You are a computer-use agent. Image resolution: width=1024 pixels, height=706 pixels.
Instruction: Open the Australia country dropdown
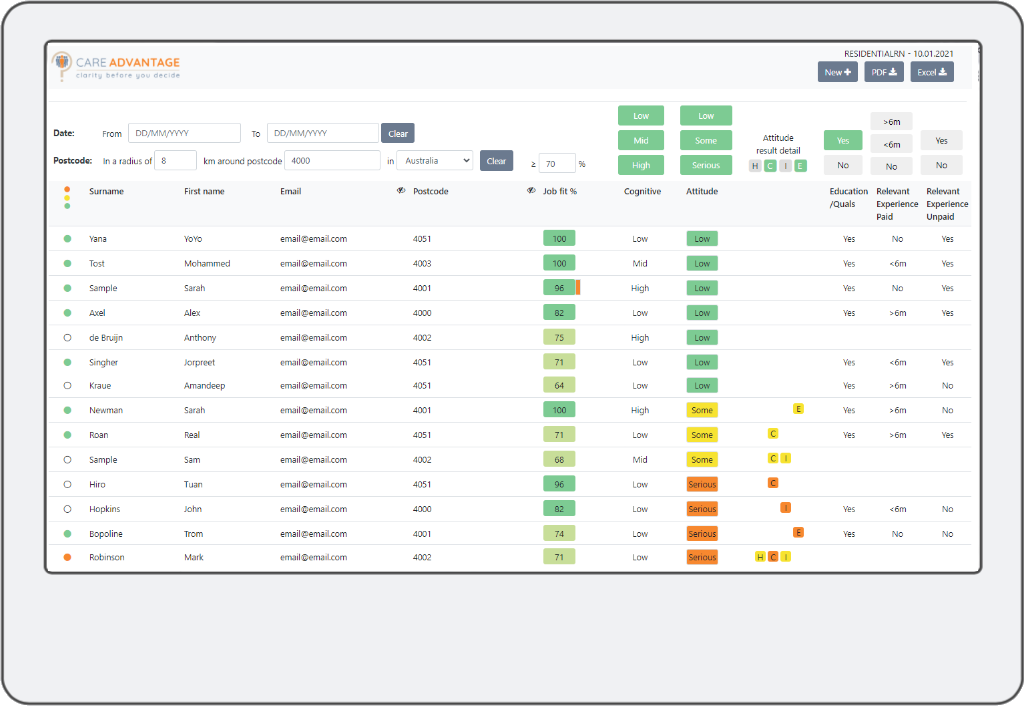point(435,161)
